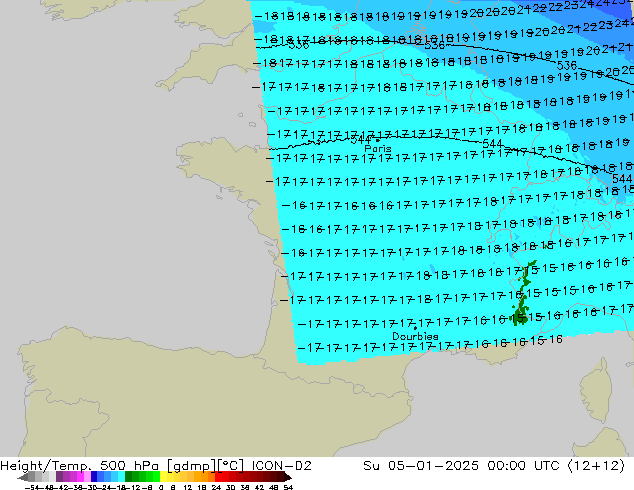The image size is (634, 490).
Task: Click the left arrow end of the color scale
Action: [22, 477]
